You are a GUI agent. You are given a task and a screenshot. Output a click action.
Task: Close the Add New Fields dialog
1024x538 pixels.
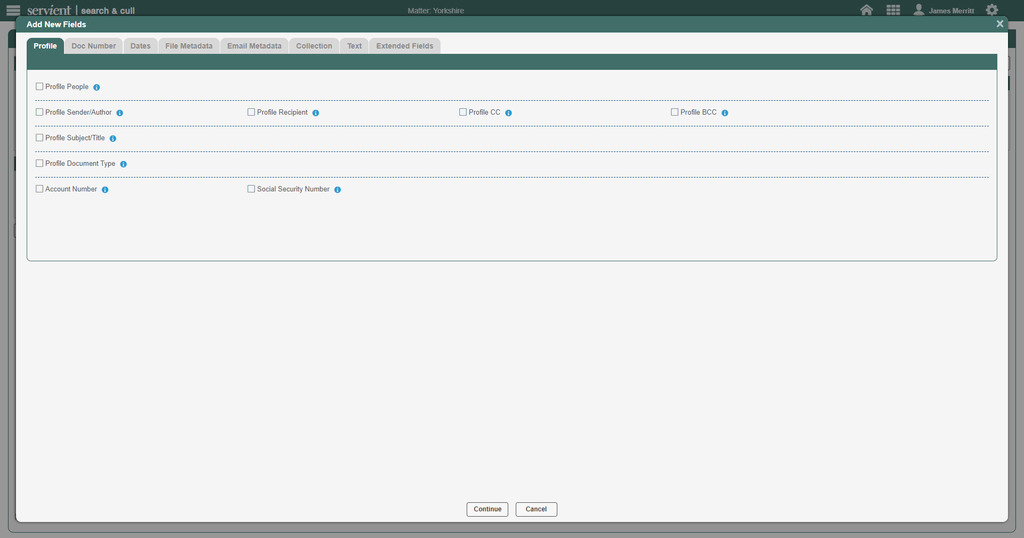(1000, 24)
